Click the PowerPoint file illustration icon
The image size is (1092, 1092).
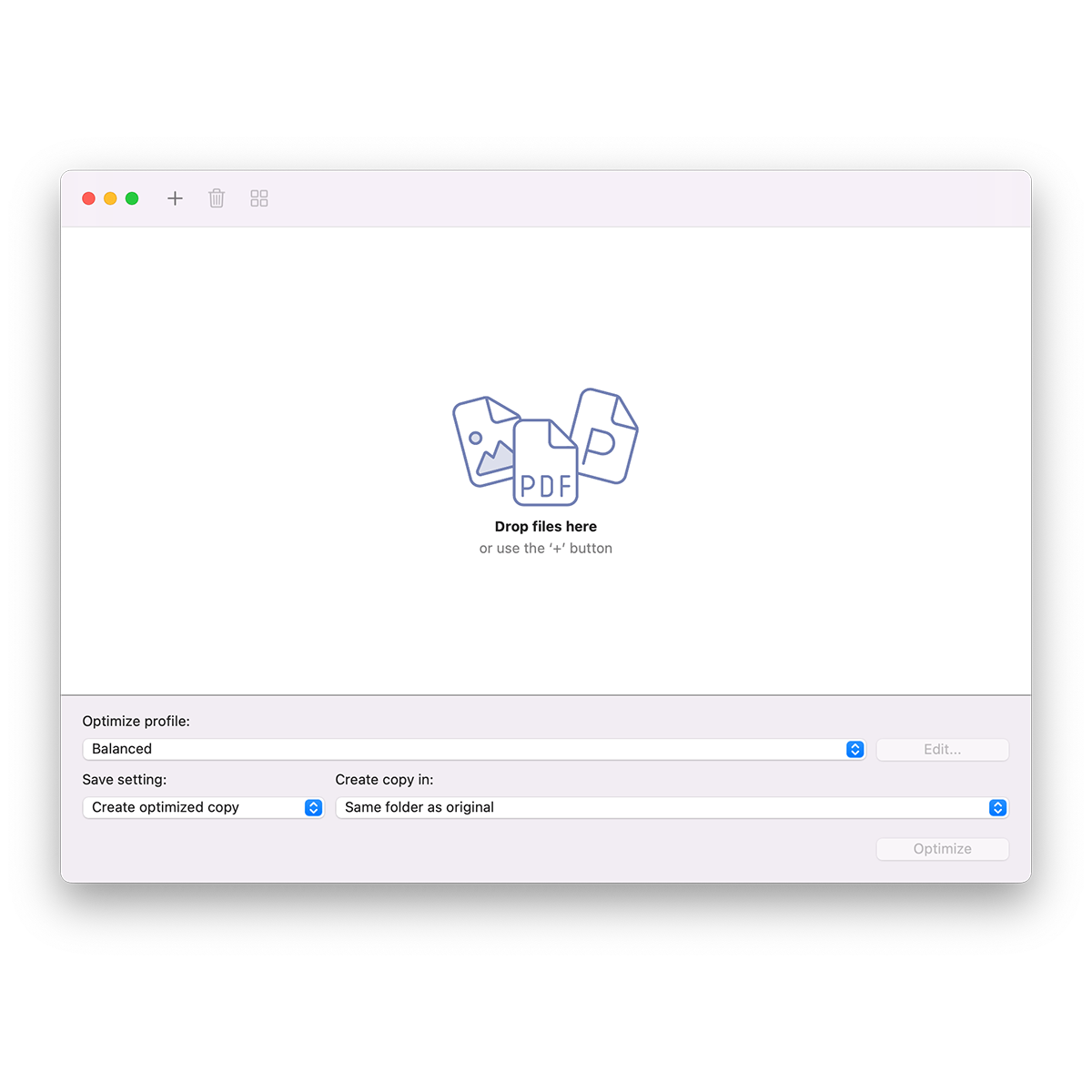coord(605,432)
